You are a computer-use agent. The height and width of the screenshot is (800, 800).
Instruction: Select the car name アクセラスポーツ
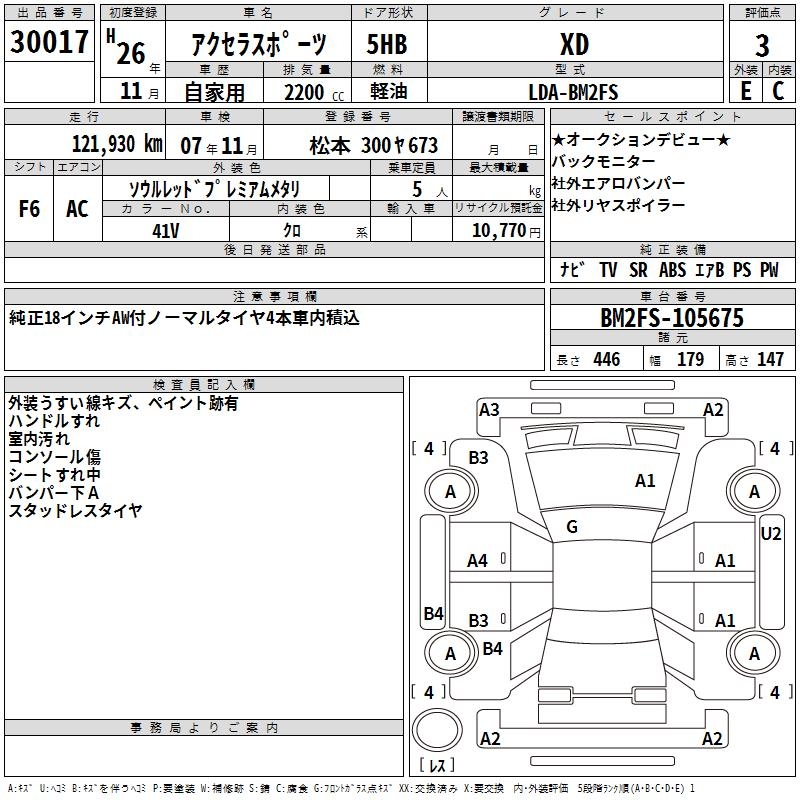pos(259,43)
